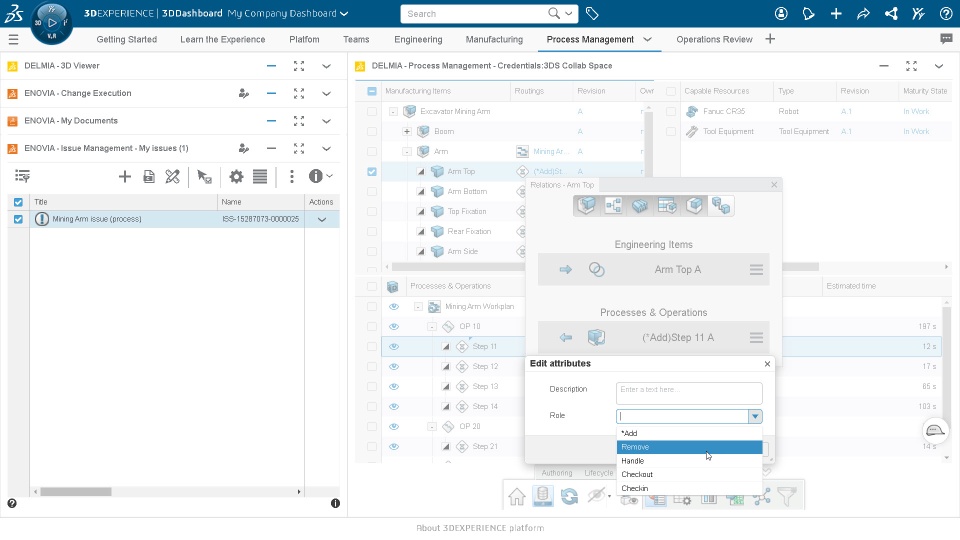
Task: Open issue settings gear icon
Action: (236, 177)
